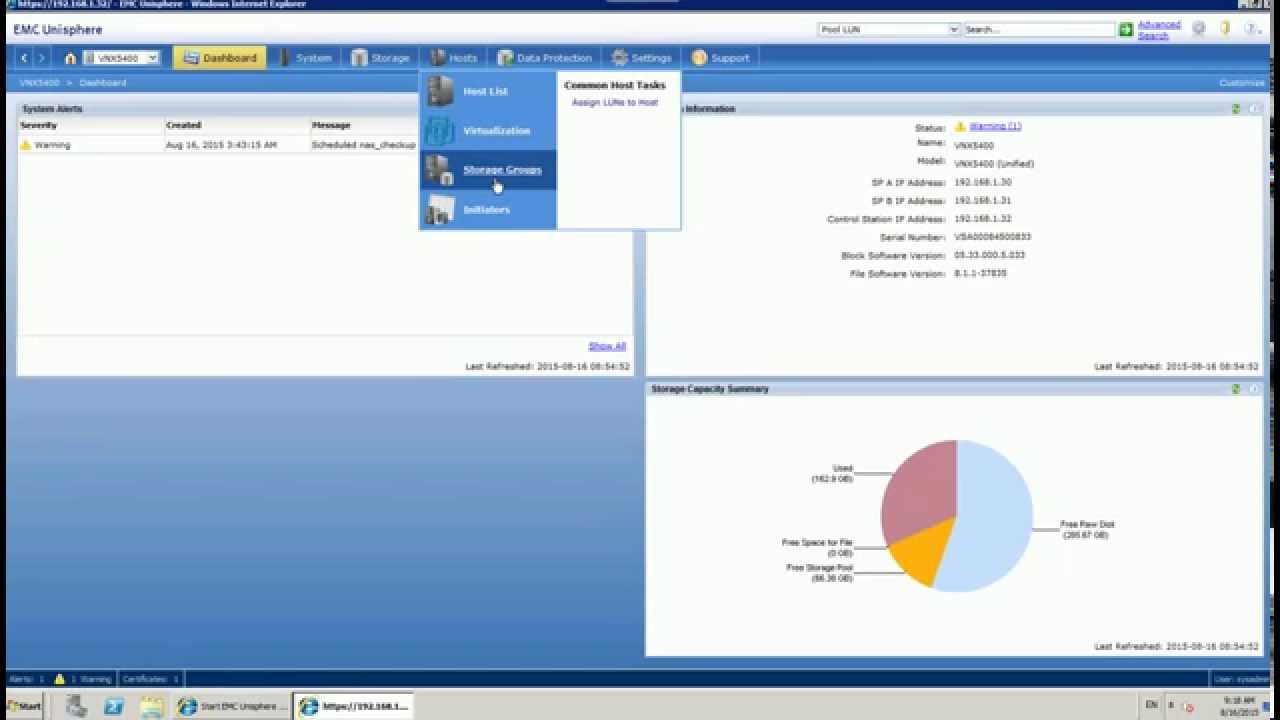Open the Settings tab with gear icon
Image resolution: width=1280 pixels, height=720 pixels.
[641, 58]
